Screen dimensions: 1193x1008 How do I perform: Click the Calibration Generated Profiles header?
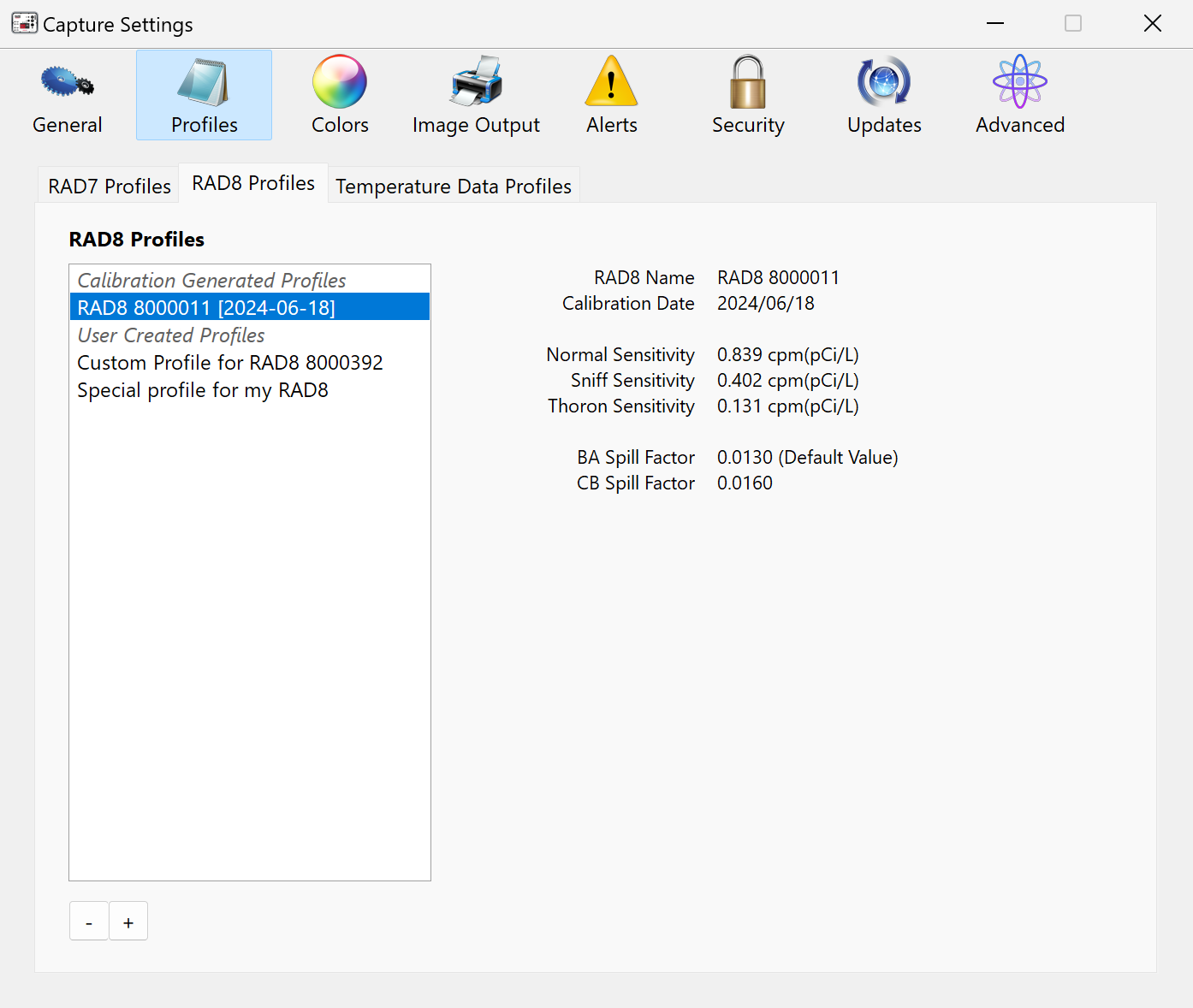pyautogui.click(x=211, y=281)
